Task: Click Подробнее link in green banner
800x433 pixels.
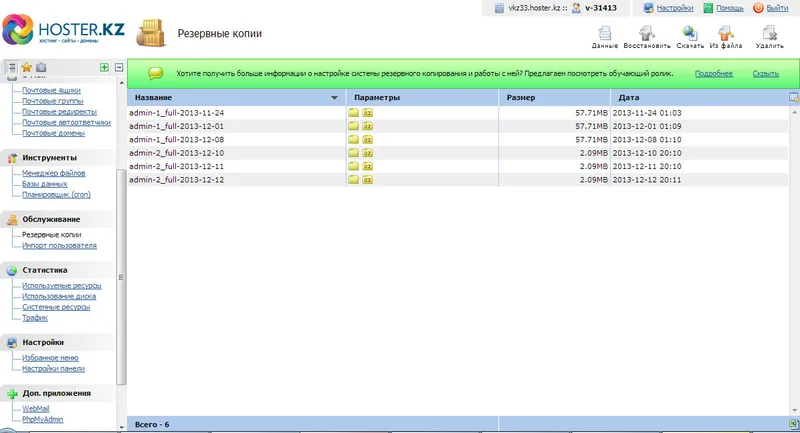Action: click(x=713, y=74)
